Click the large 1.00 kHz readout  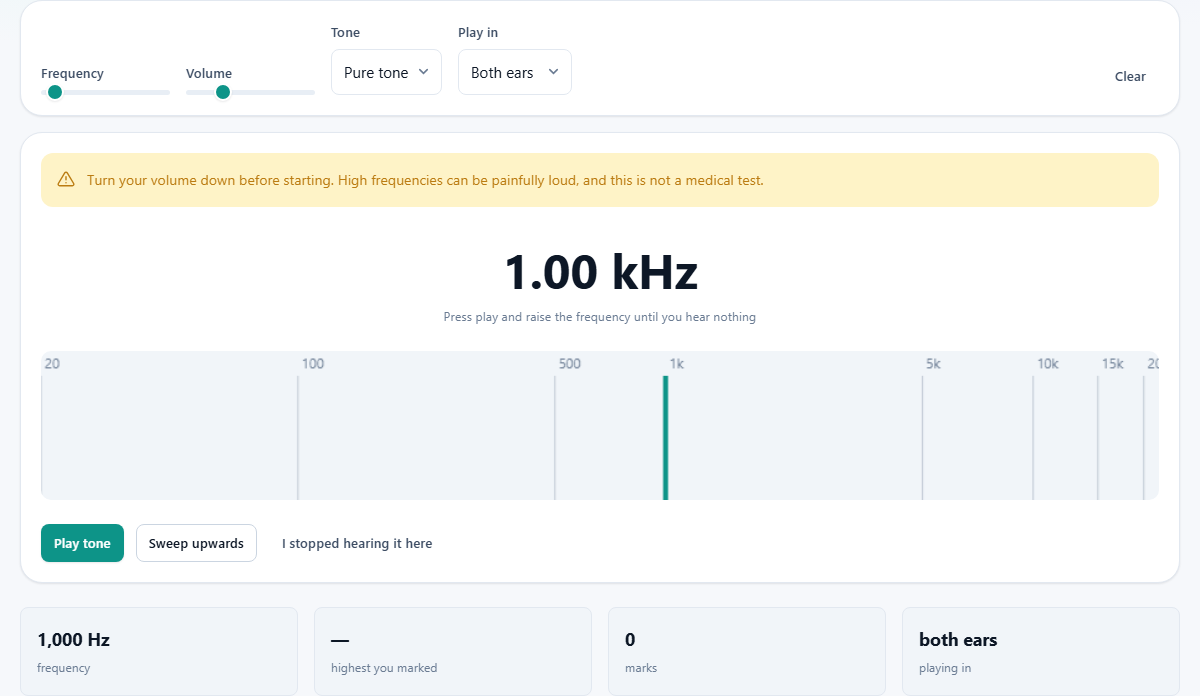pyautogui.click(x=600, y=272)
